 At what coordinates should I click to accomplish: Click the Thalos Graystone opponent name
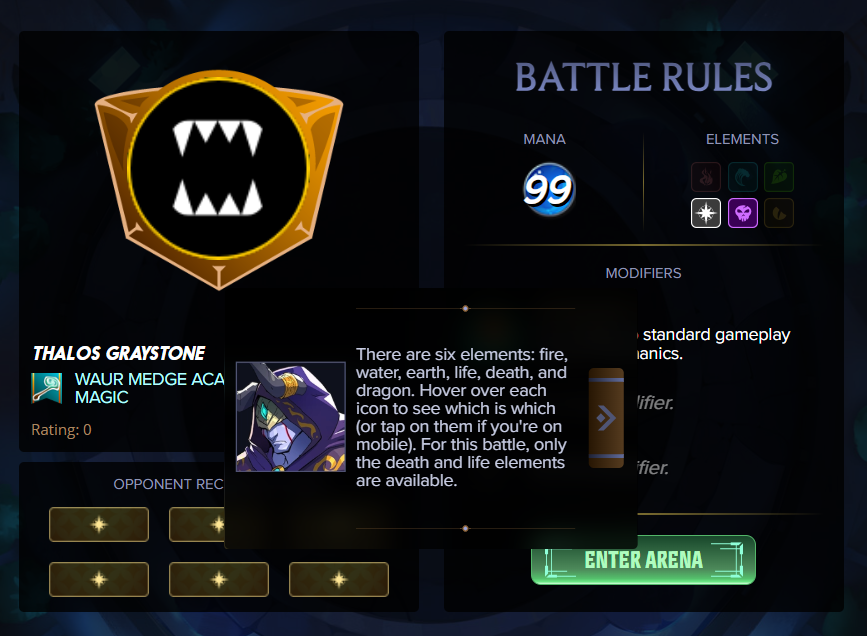tap(119, 353)
